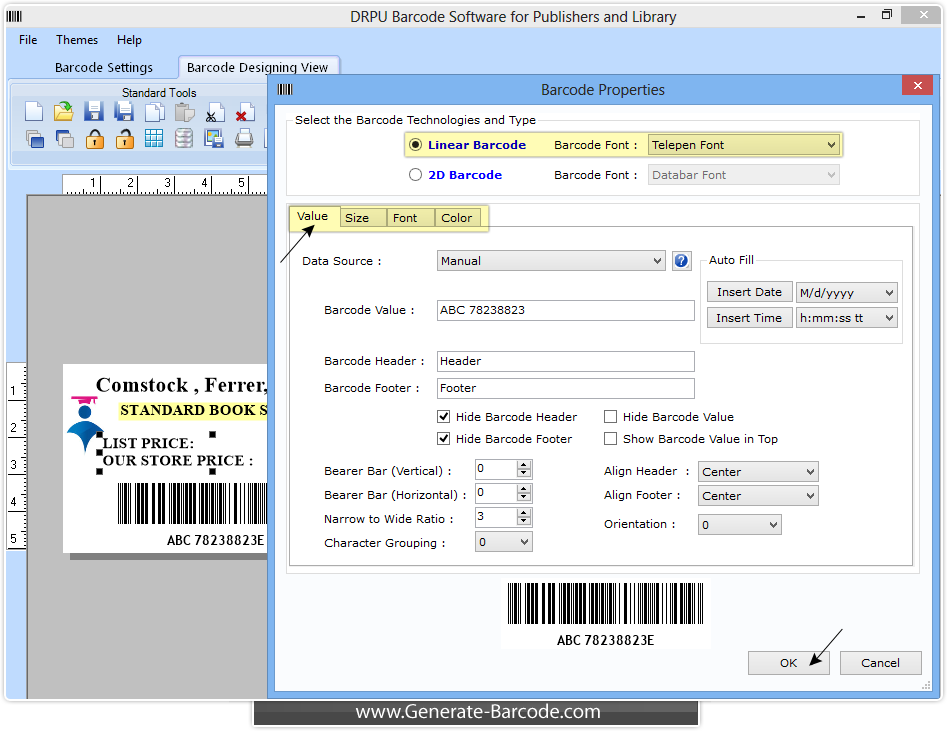Increase Narrow to Wide Ratio stepper

pyautogui.click(x=524, y=513)
